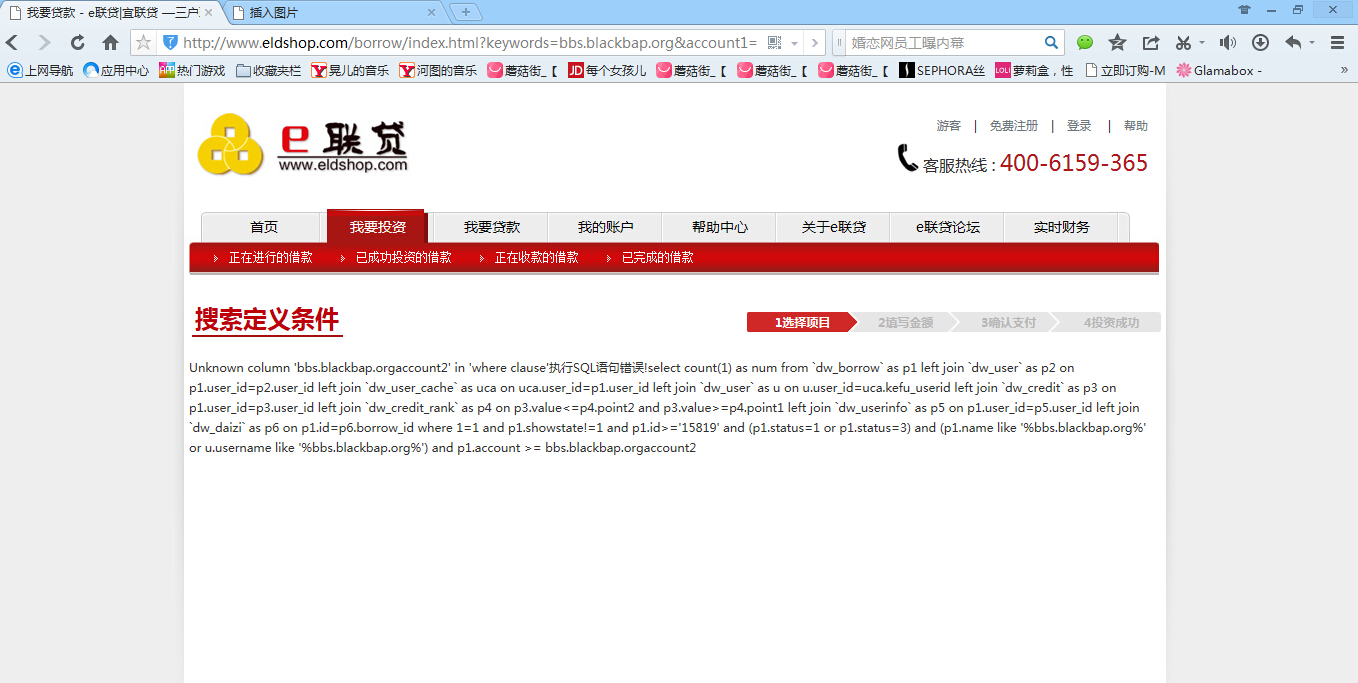This screenshot has height=683, width=1358.
Task: Expand the screenshot tool dropdown arrow
Action: 1201,43
